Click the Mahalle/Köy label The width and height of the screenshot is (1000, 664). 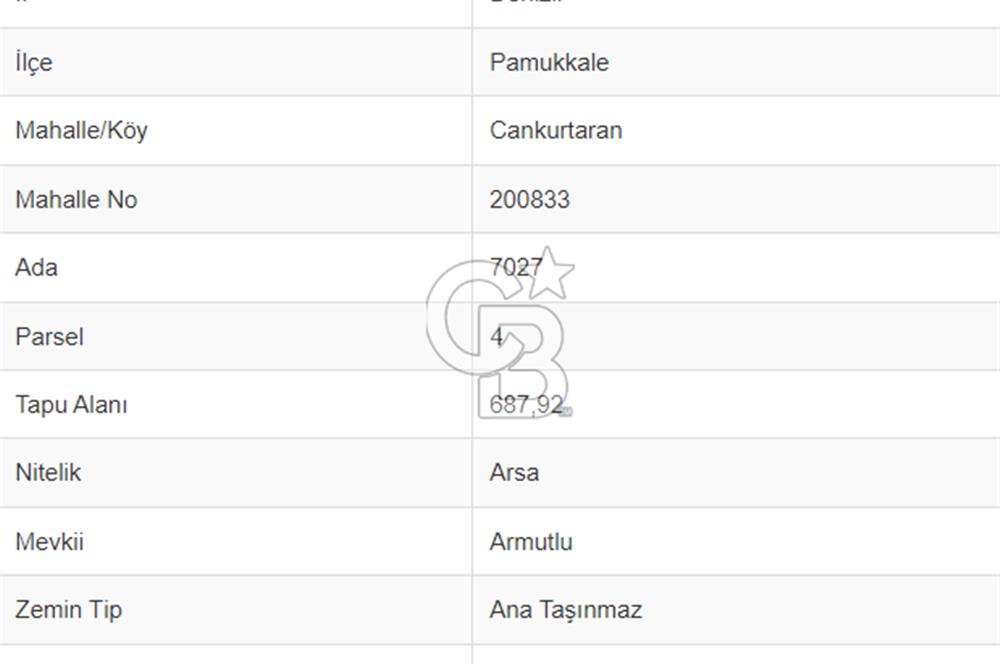81,131
